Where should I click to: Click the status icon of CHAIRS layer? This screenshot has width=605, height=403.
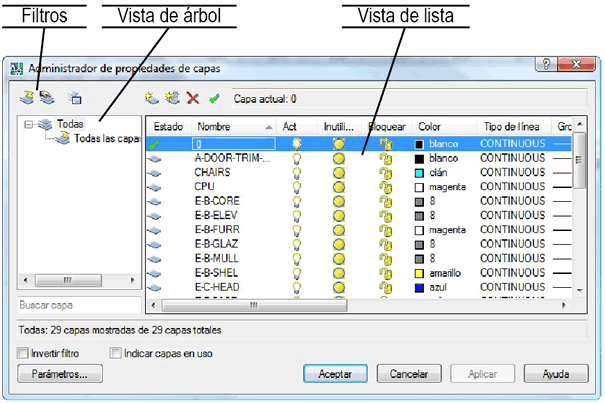(x=154, y=173)
